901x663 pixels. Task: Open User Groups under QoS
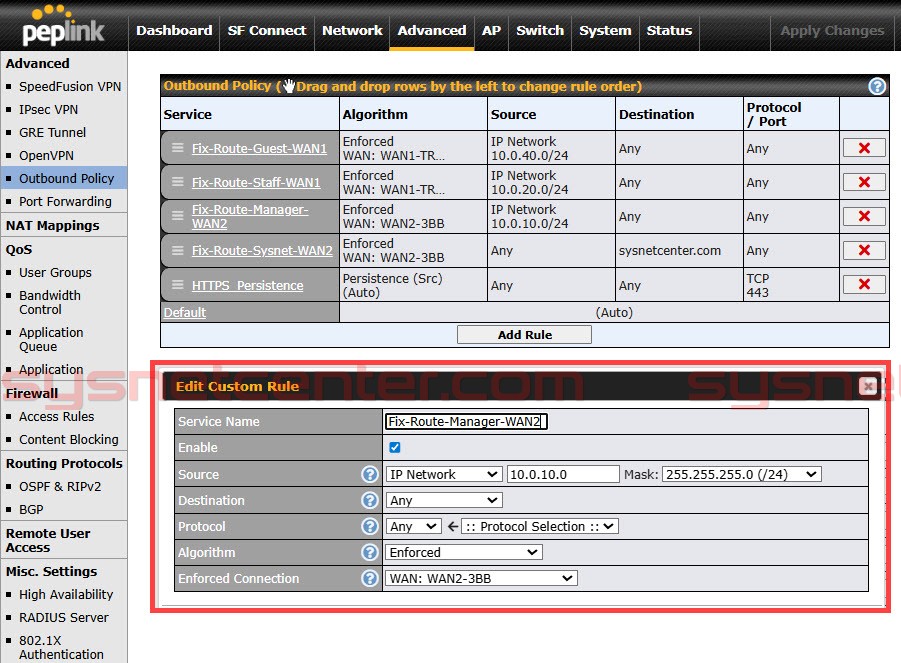point(55,272)
